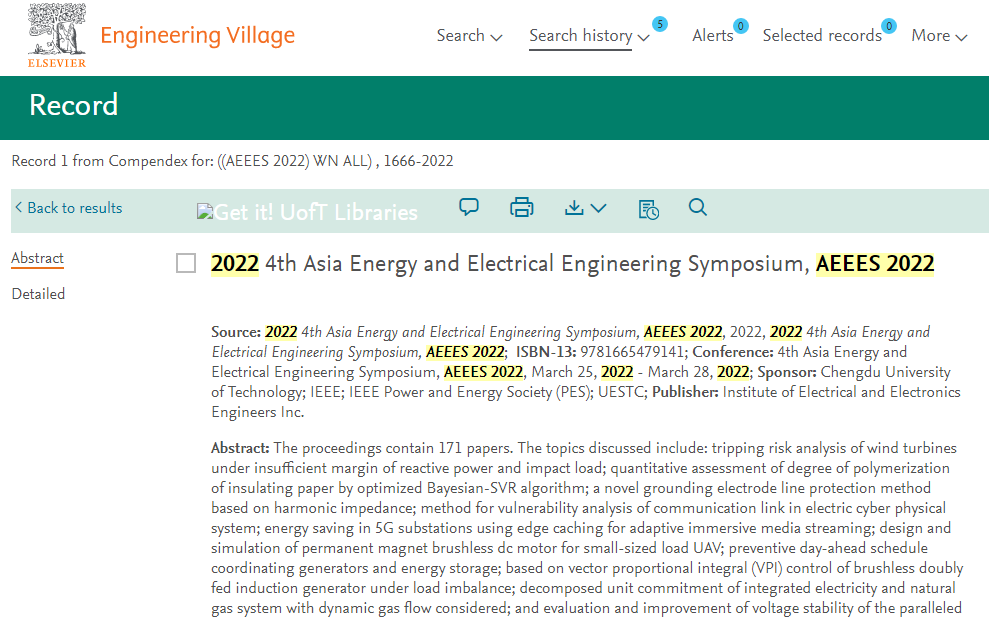
Task: Click the 'Abstract:' label in record body
Action: (x=240, y=448)
